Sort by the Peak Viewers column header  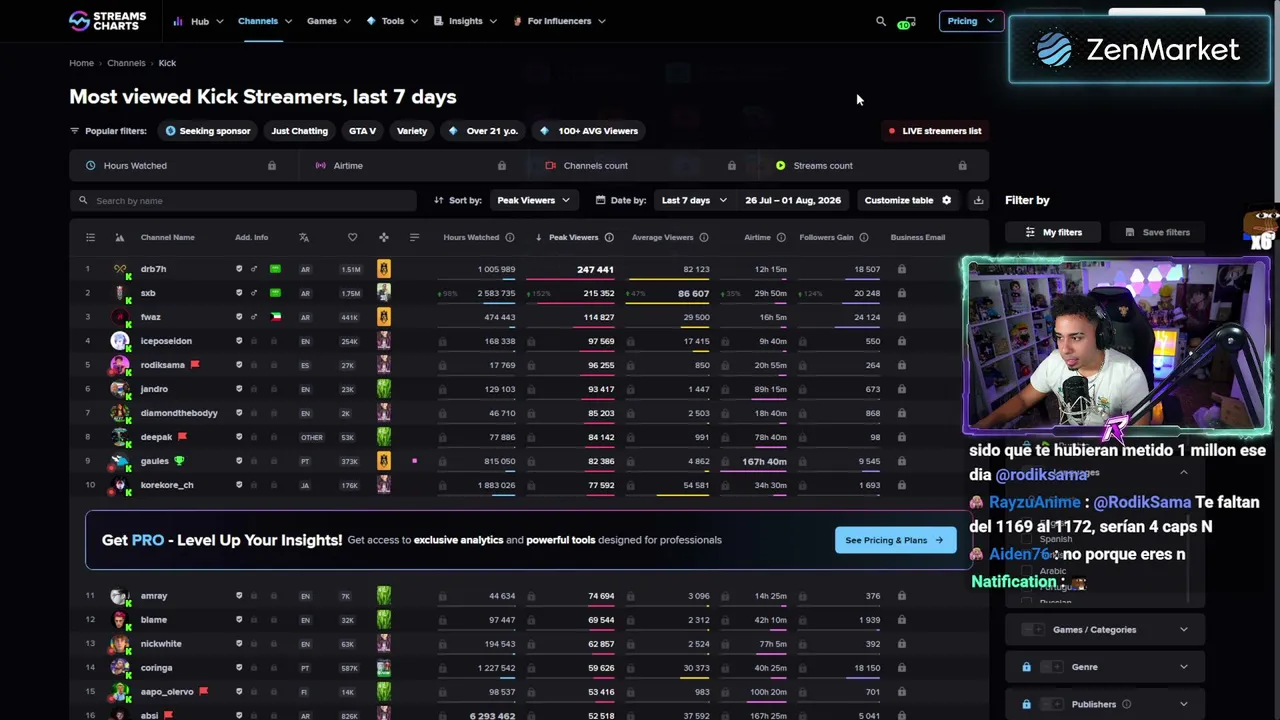pos(573,238)
